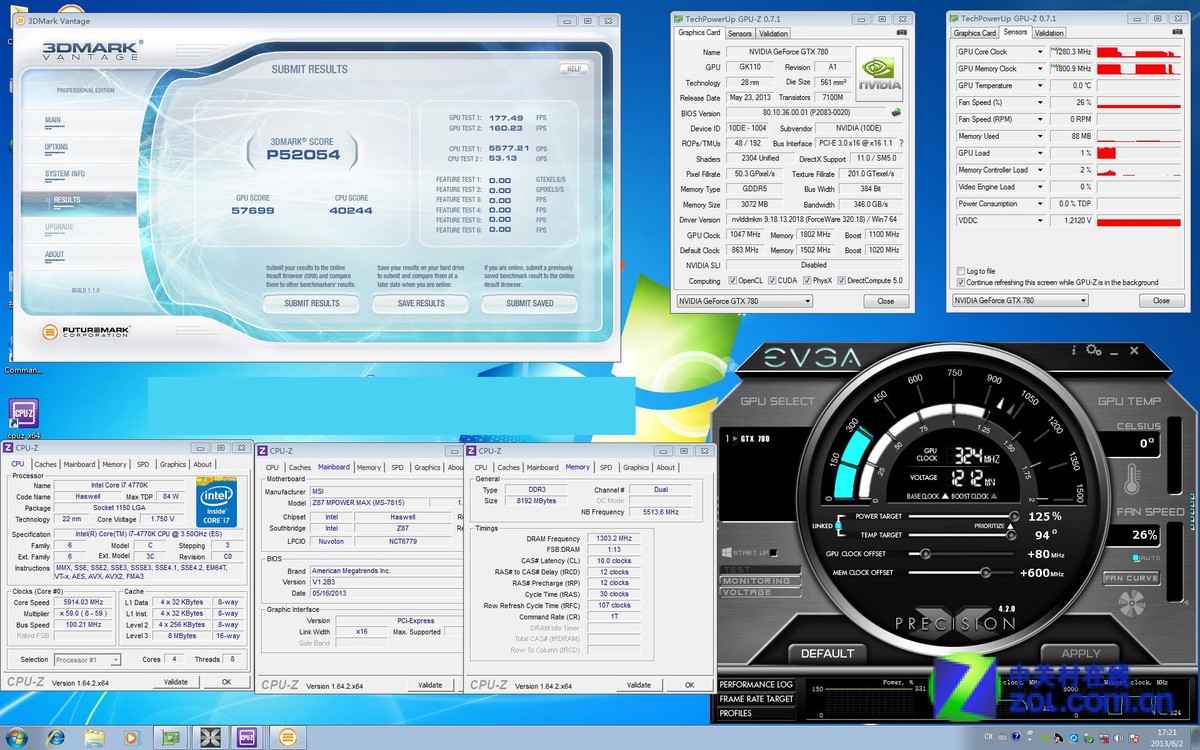
Task: Open SPD tab in CPU-Z Memory window
Action: point(605,467)
